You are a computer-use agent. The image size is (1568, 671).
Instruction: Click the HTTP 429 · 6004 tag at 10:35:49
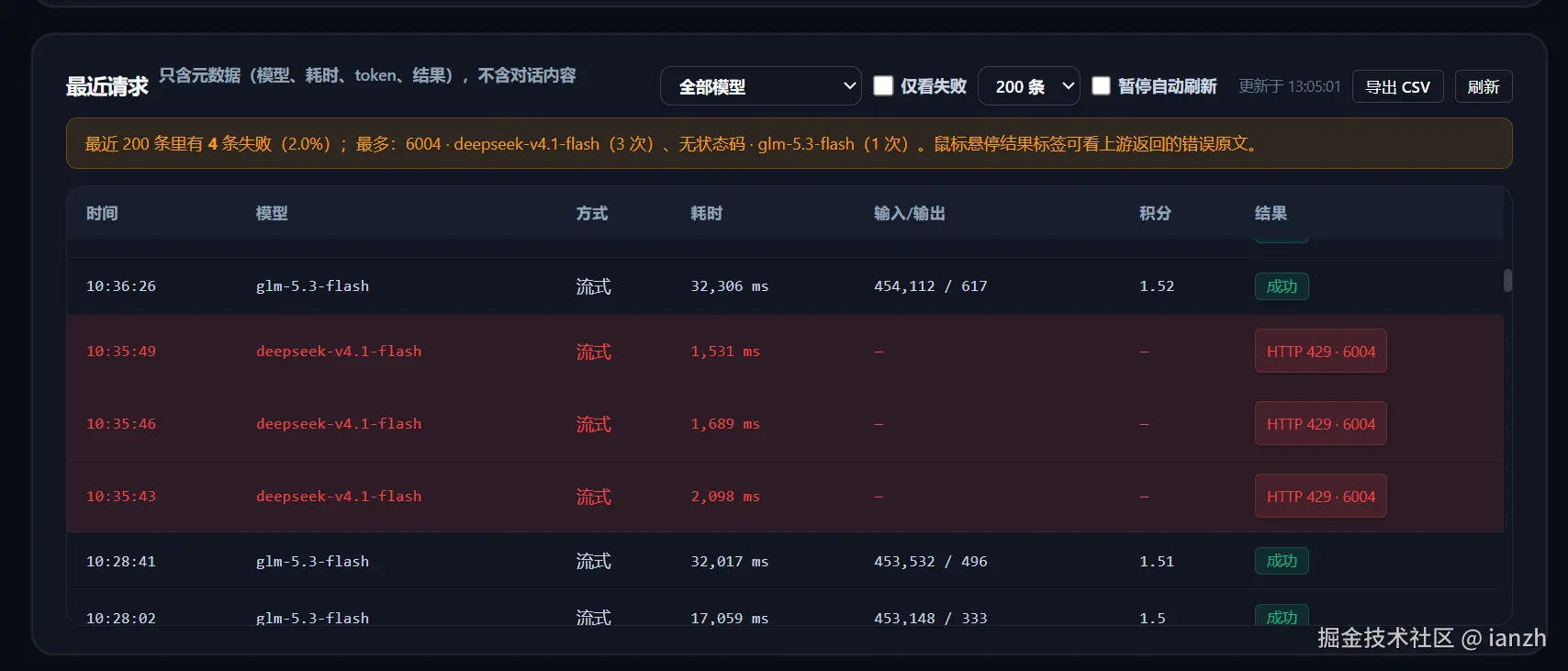point(1320,352)
